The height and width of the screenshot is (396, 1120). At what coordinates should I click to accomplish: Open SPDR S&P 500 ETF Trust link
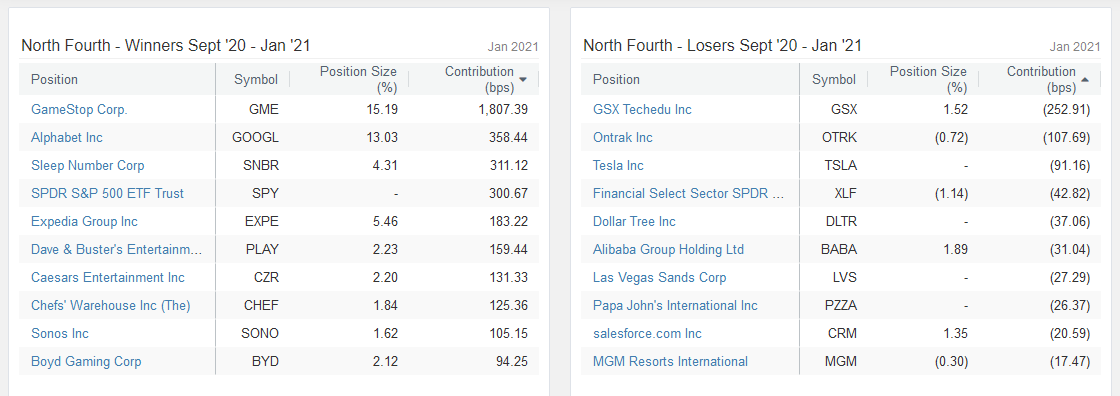coord(107,193)
